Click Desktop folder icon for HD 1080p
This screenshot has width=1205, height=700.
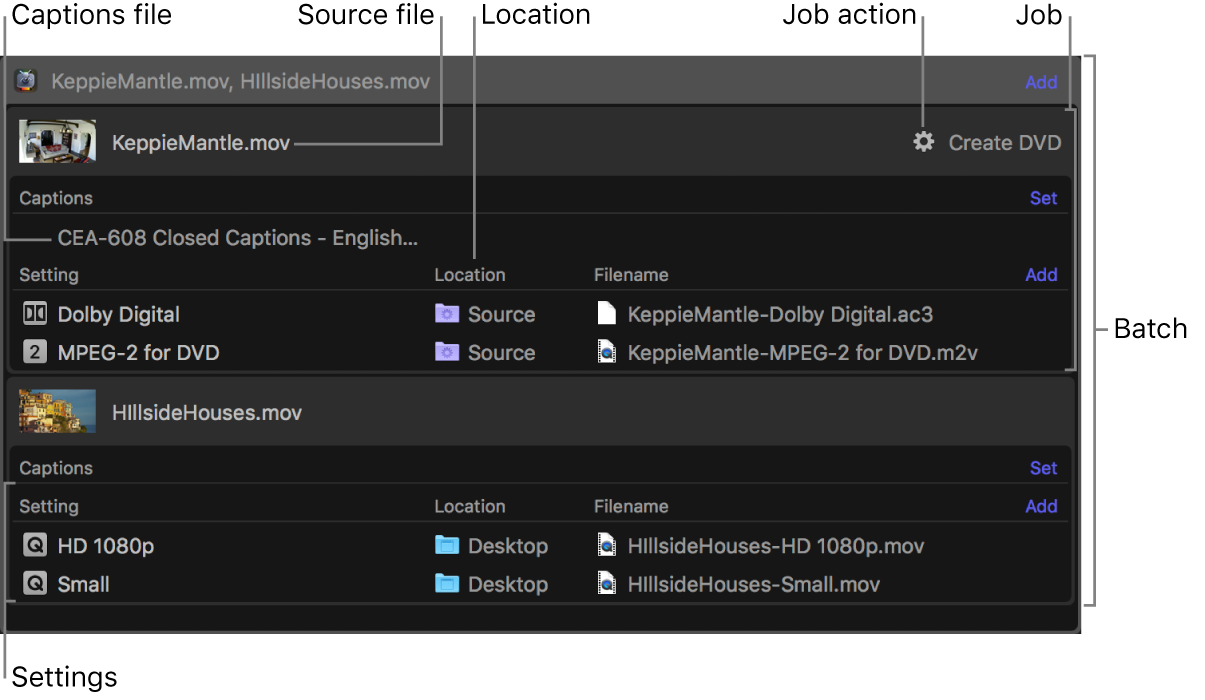tap(447, 546)
